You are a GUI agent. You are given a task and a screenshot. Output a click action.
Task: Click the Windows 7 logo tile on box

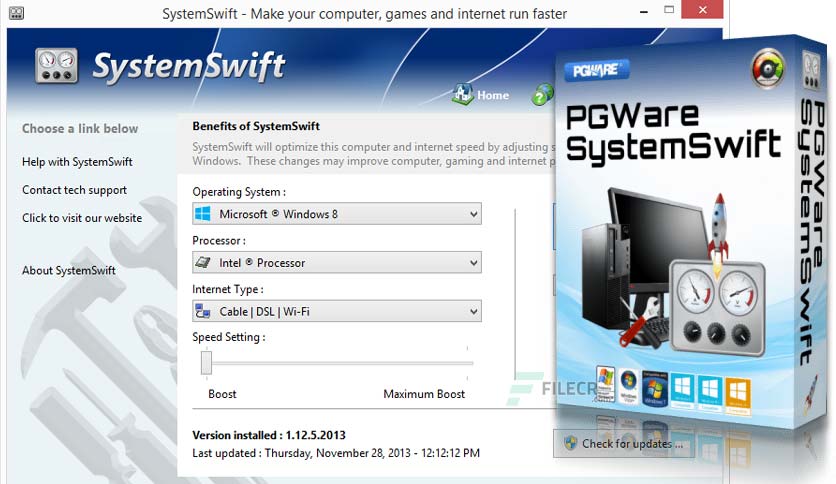(655, 388)
